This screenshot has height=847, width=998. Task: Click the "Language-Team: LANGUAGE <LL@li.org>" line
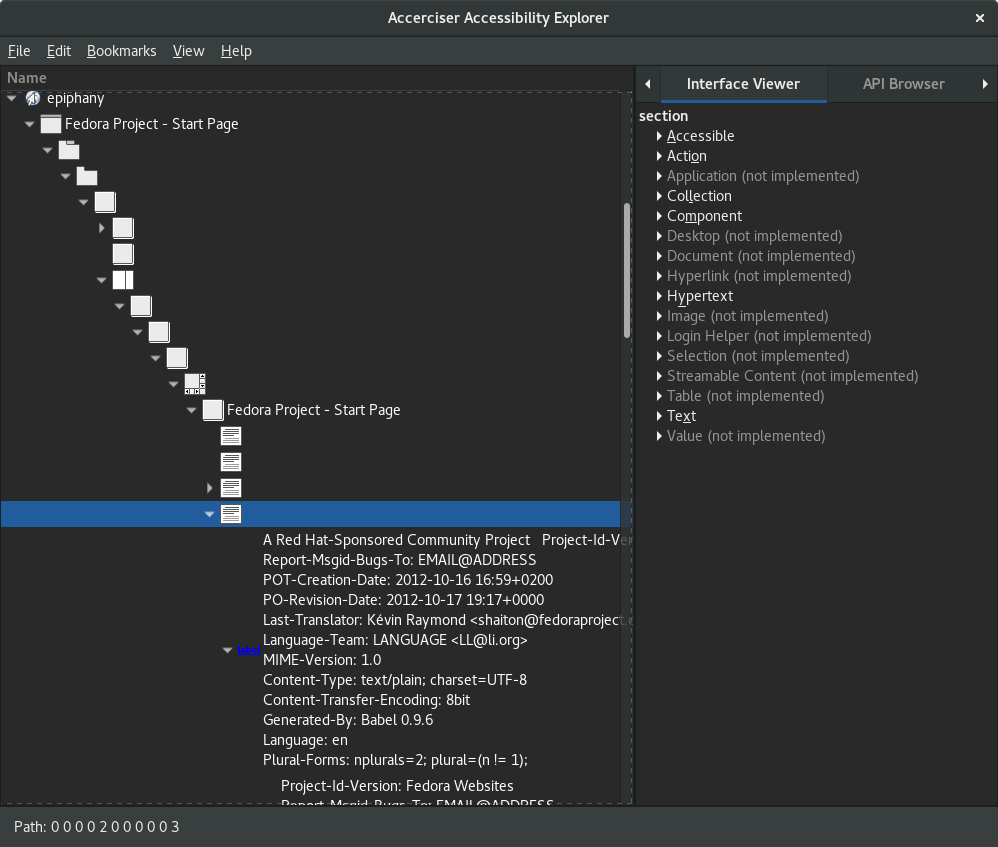coord(395,640)
